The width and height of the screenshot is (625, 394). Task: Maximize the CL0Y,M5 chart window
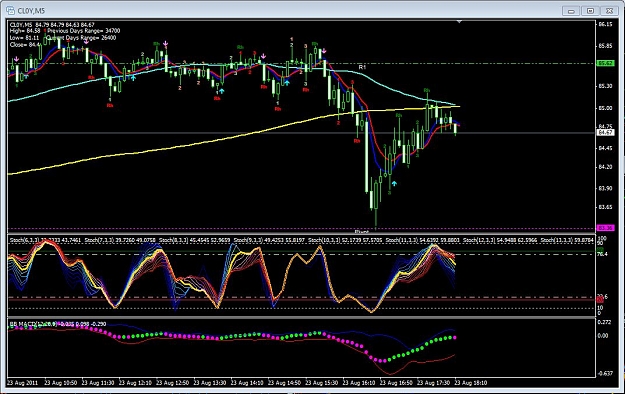pyautogui.click(x=590, y=11)
